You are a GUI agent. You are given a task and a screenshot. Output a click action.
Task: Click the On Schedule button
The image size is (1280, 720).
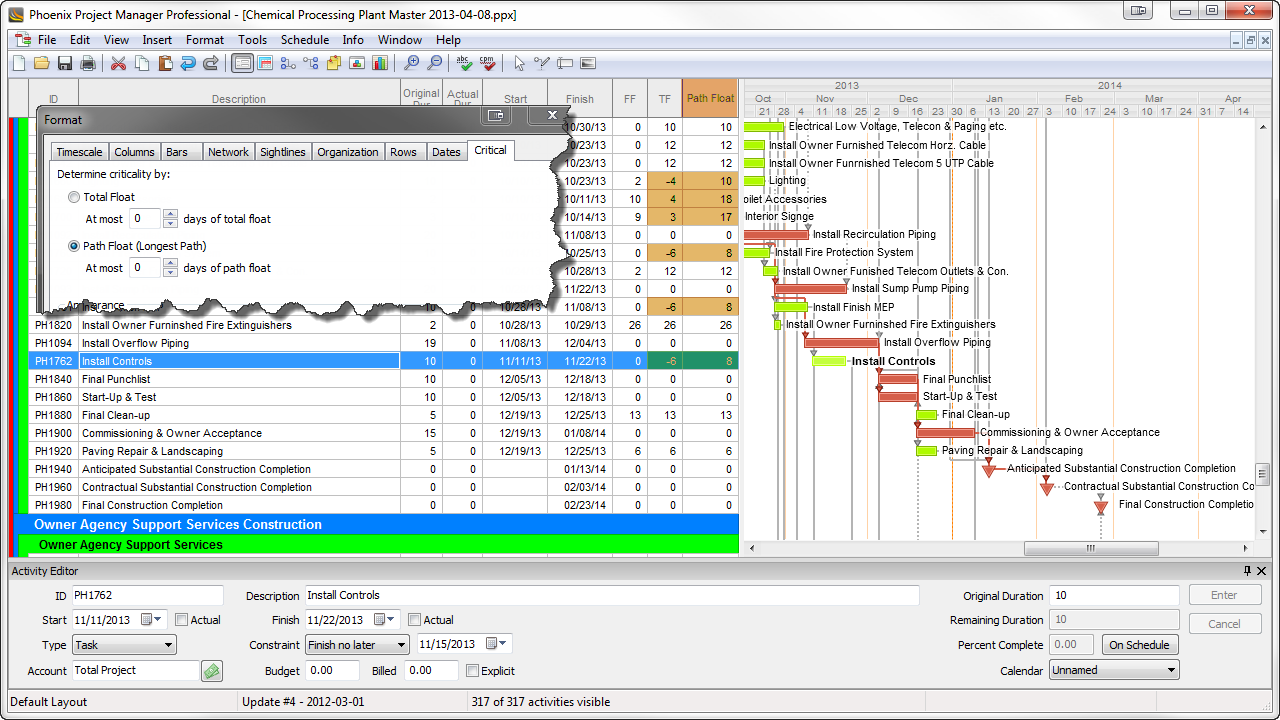point(1140,645)
